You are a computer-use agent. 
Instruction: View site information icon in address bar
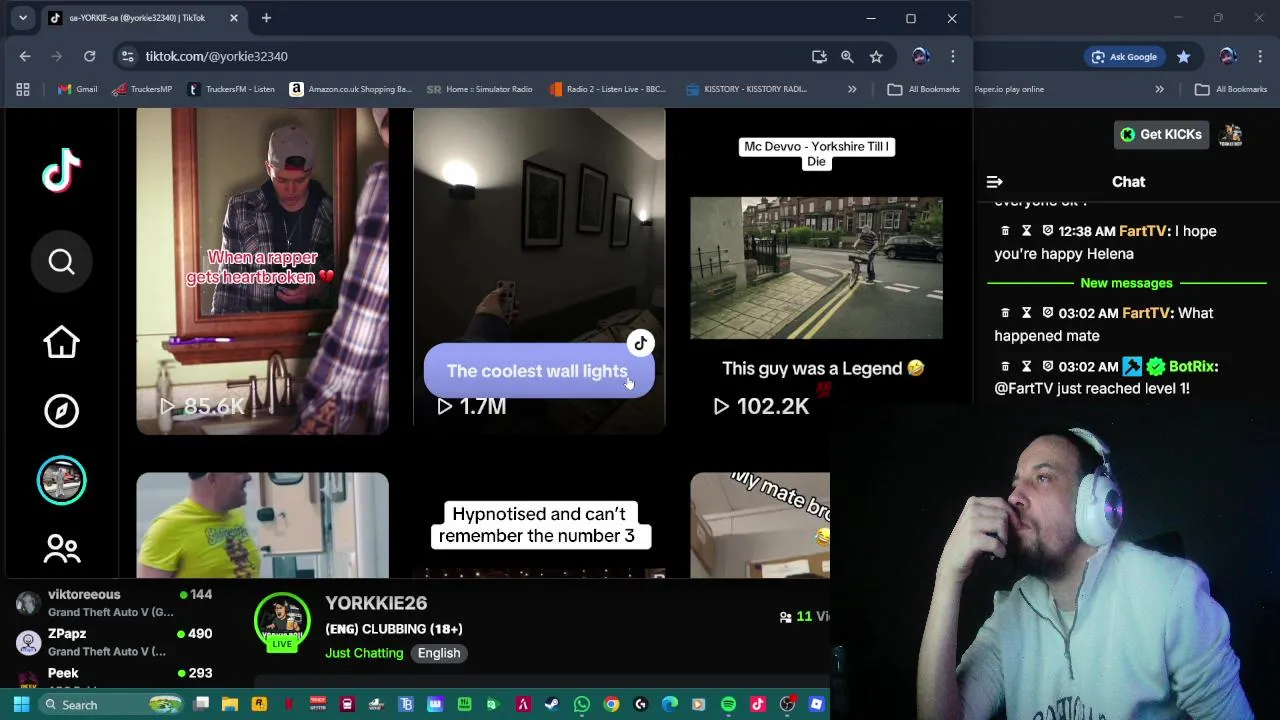coord(125,56)
